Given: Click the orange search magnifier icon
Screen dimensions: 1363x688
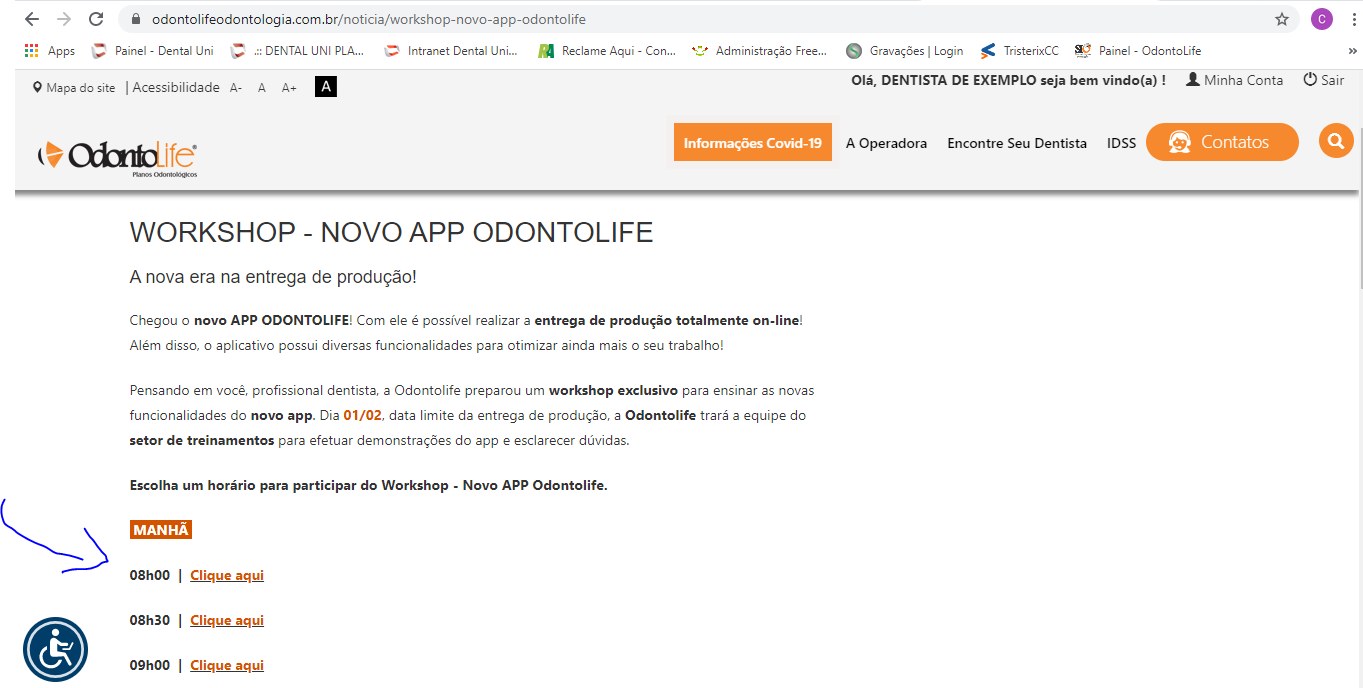Looking at the screenshot, I should coord(1336,141).
